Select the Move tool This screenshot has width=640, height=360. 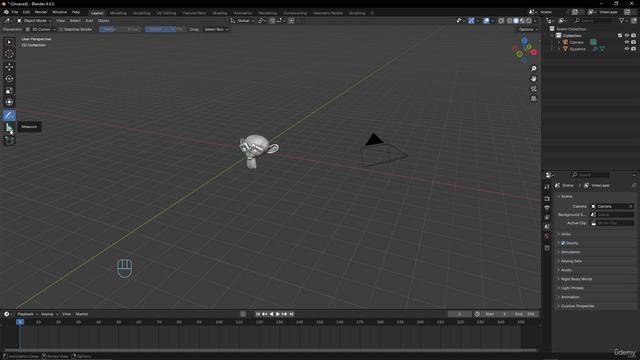click(x=9, y=67)
